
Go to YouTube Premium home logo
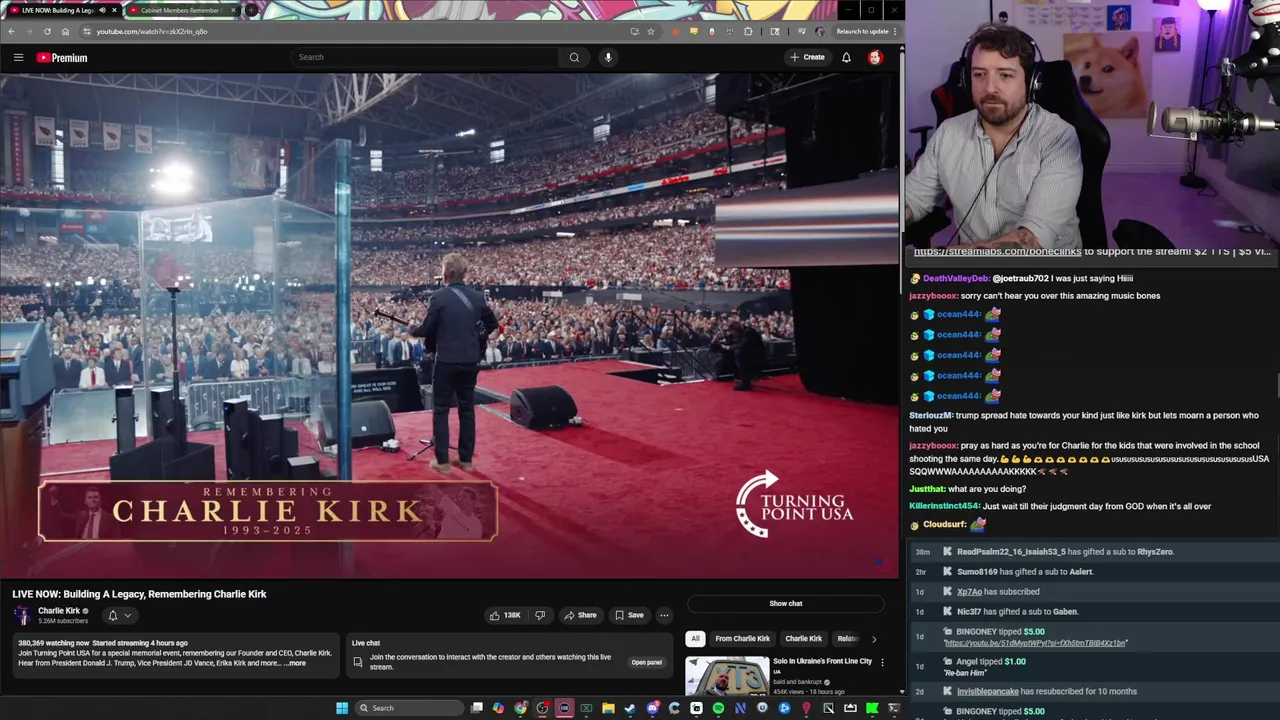click(x=62, y=57)
